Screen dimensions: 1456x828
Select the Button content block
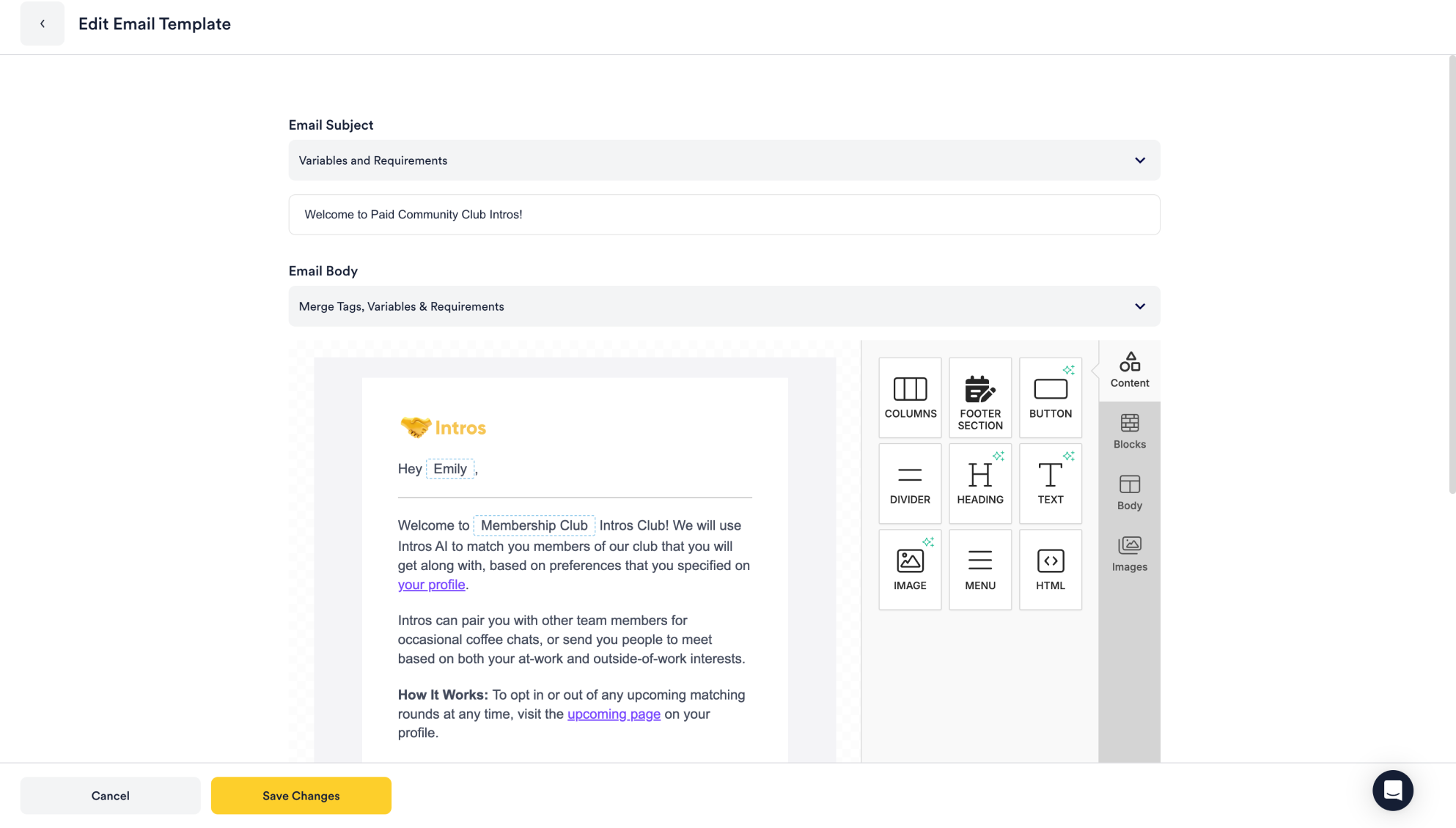[1050, 397]
